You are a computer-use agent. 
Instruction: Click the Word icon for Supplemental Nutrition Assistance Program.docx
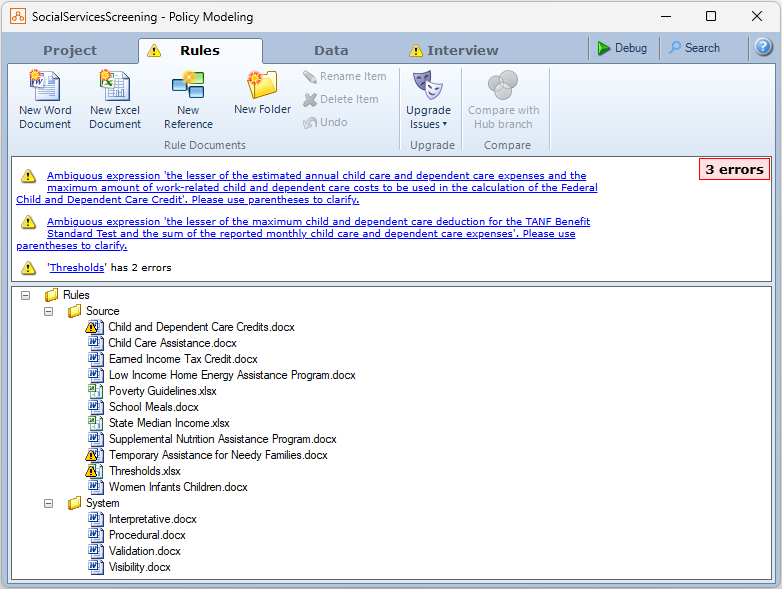[96, 439]
